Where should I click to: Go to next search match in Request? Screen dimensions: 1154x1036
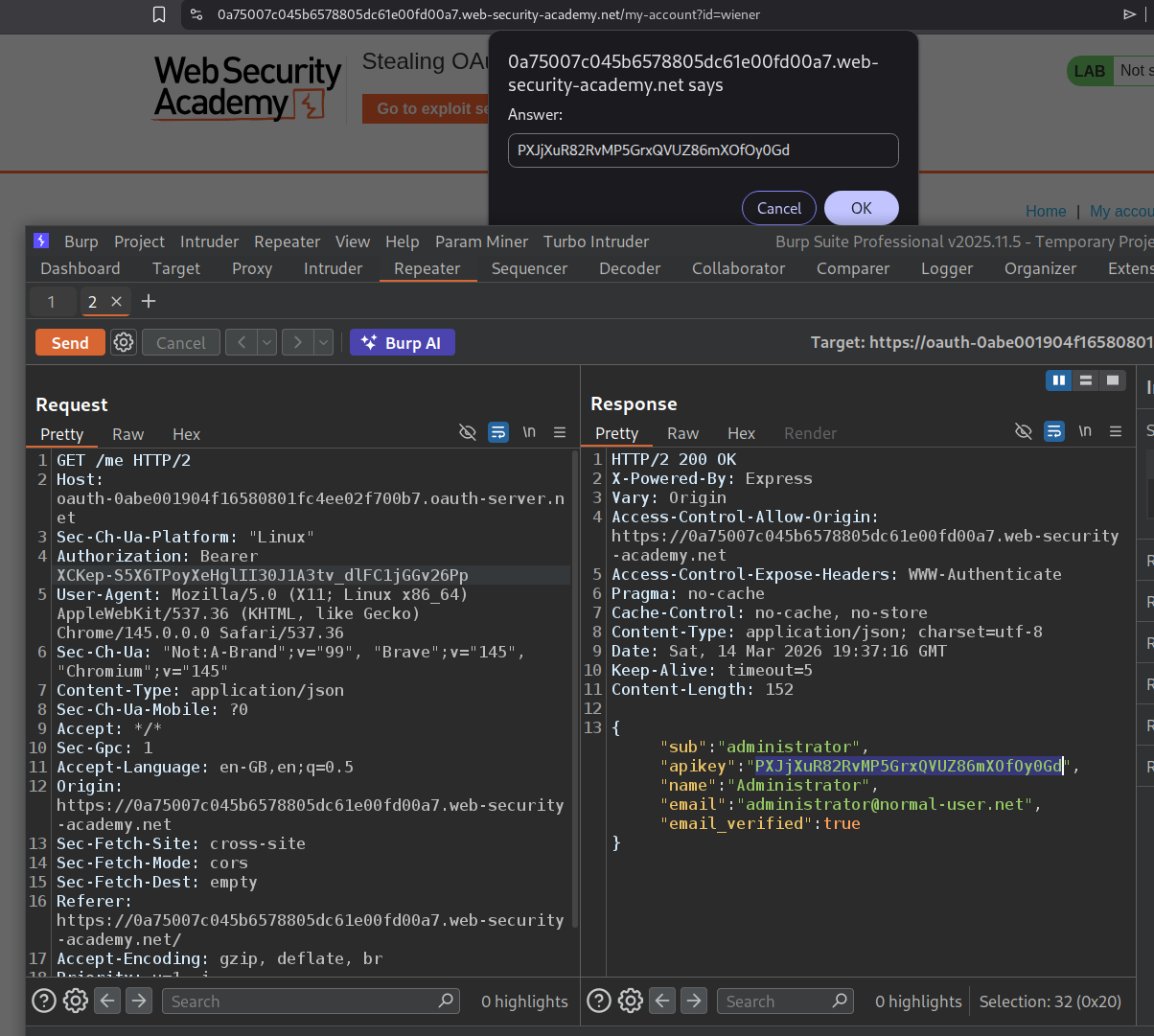tap(139, 1001)
